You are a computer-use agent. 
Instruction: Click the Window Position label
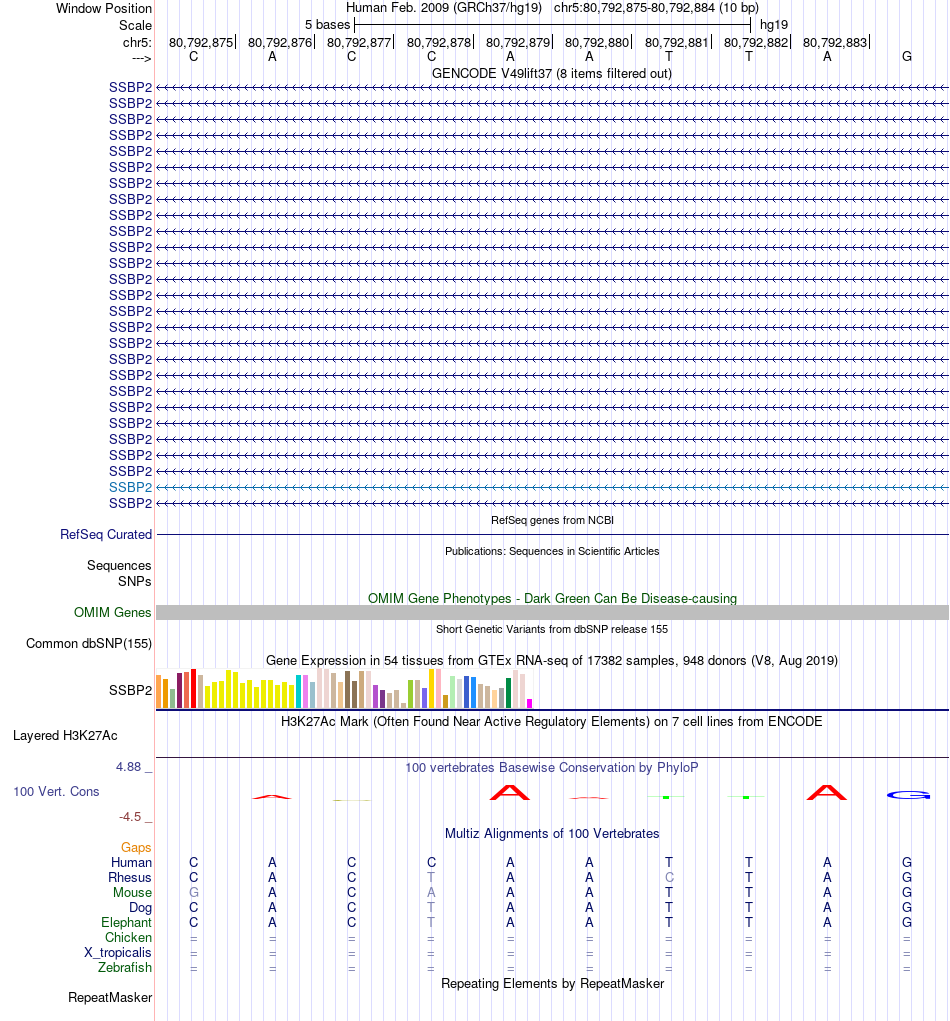point(104,8)
